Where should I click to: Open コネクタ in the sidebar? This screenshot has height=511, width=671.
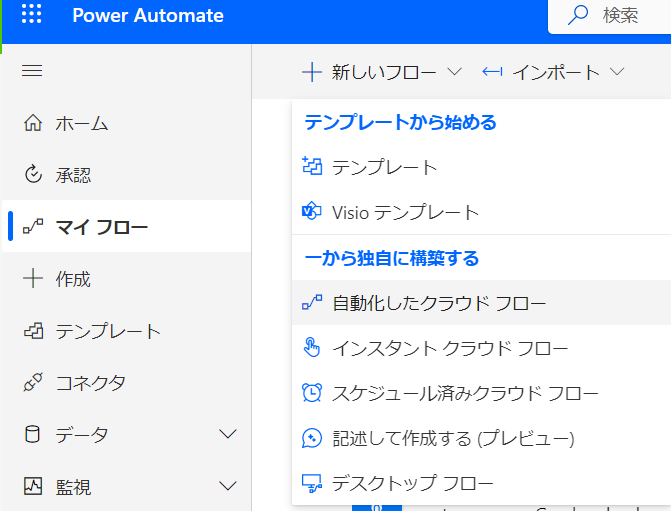[126, 382]
